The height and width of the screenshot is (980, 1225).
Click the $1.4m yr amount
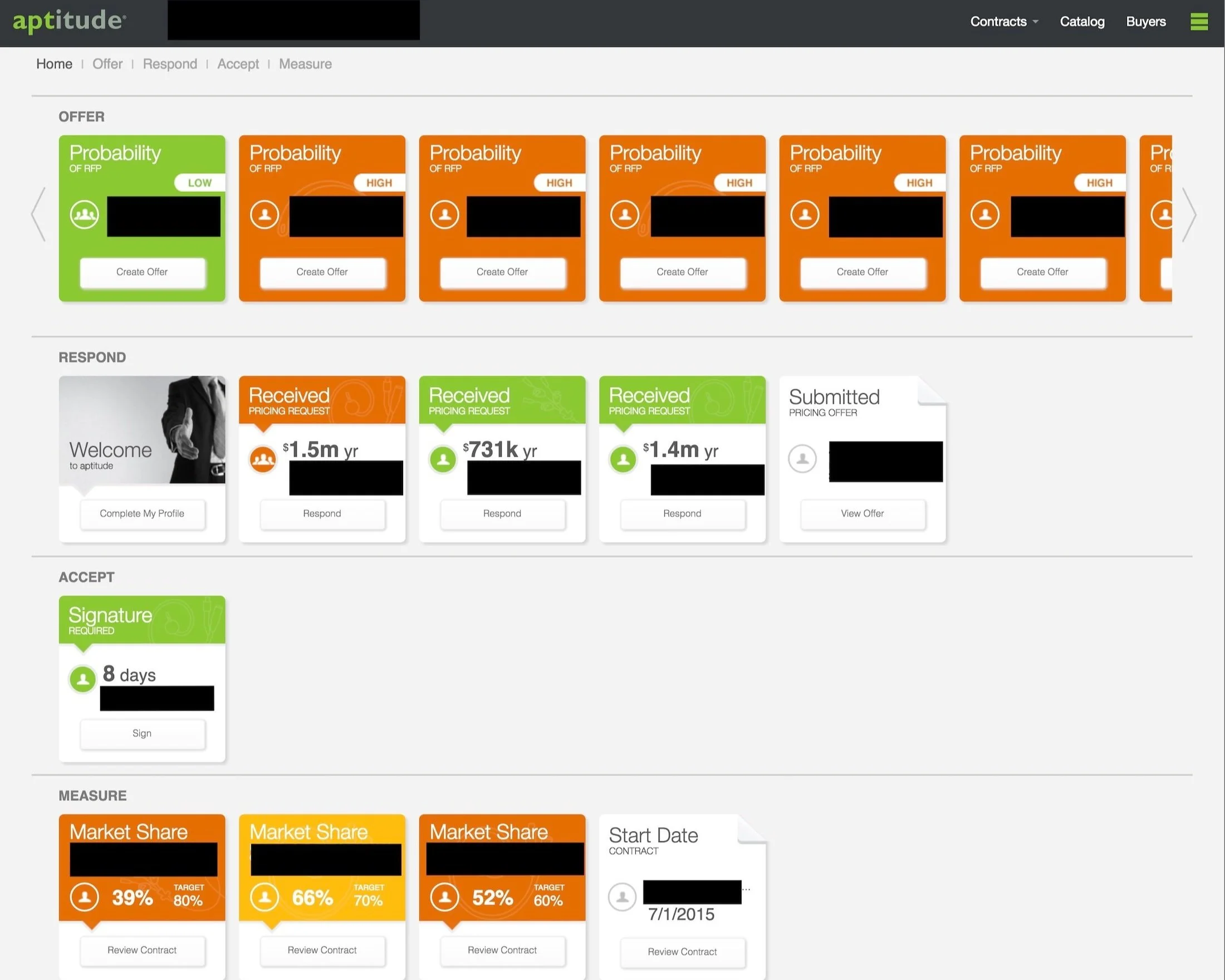point(680,450)
